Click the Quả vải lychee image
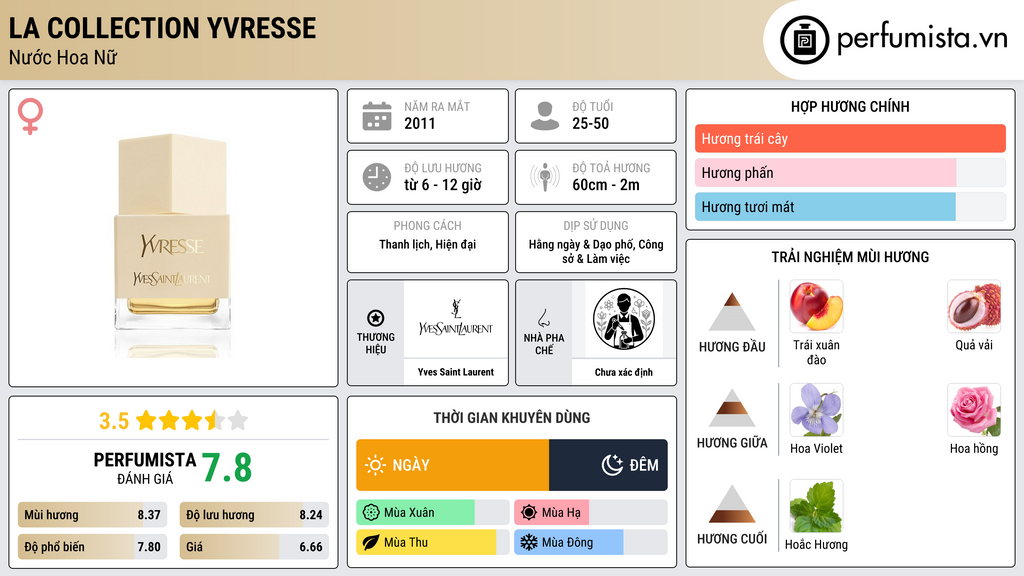The height and width of the screenshot is (576, 1024). tap(974, 306)
